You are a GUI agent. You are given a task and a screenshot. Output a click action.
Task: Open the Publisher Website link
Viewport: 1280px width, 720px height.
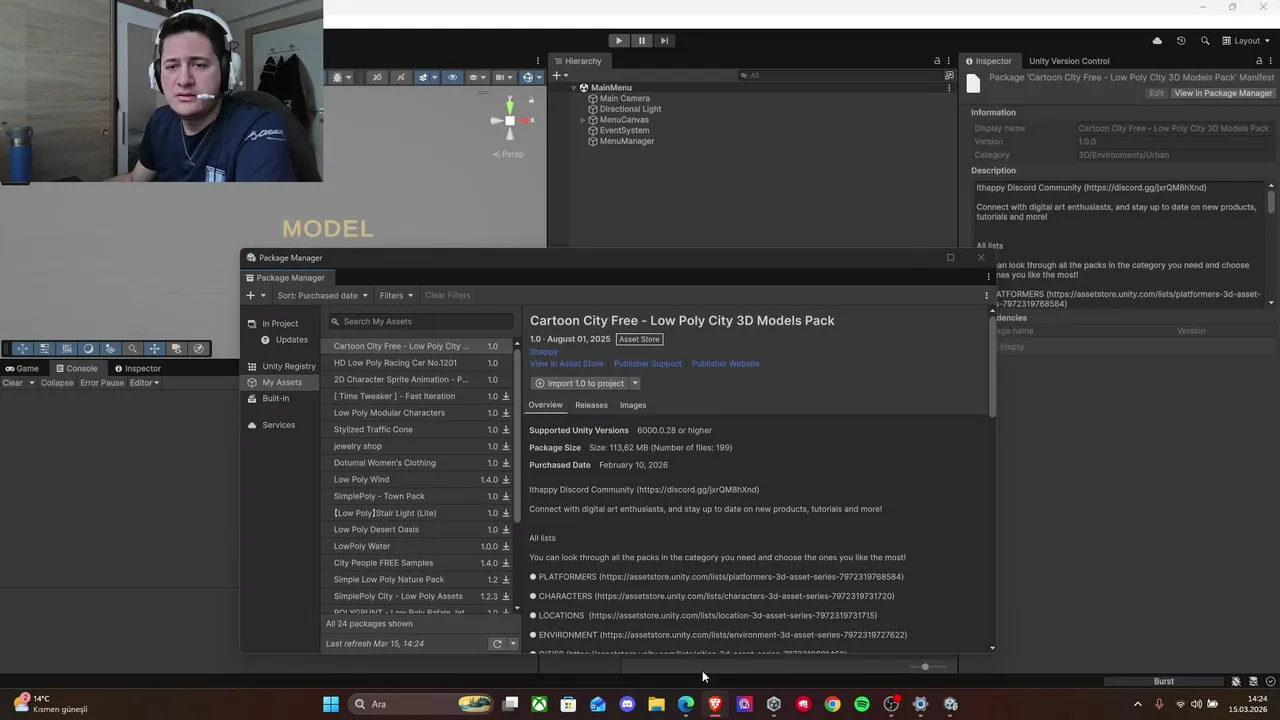pyautogui.click(x=725, y=364)
